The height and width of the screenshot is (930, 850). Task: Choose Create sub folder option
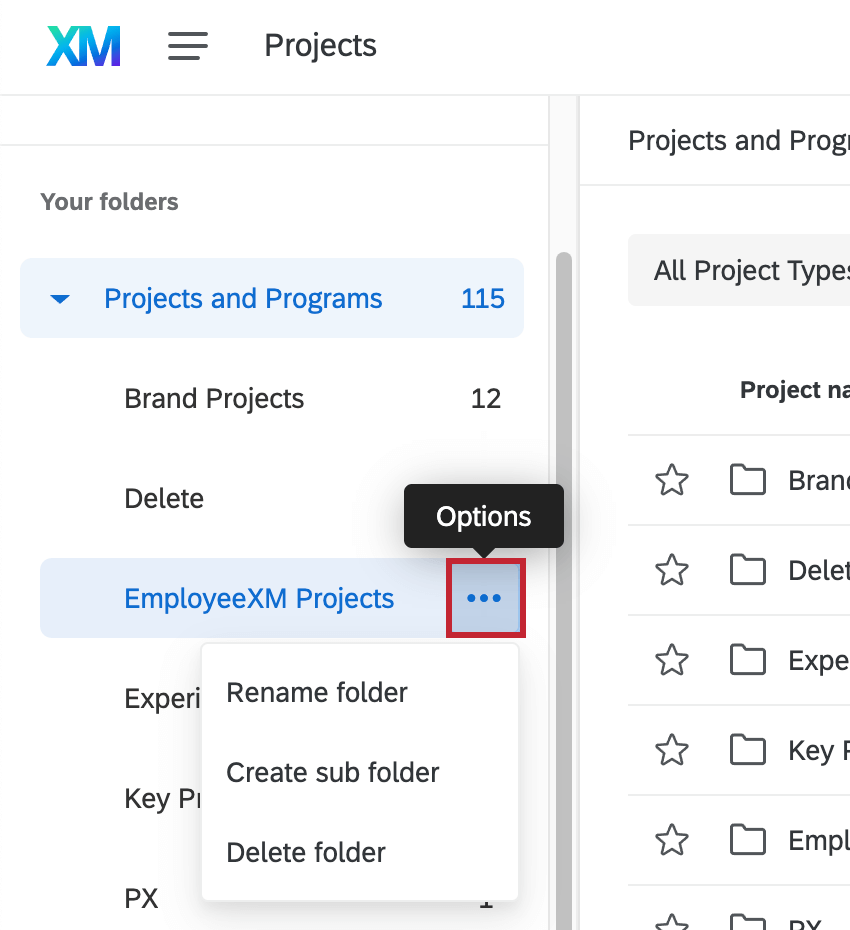(x=333, y=772)
